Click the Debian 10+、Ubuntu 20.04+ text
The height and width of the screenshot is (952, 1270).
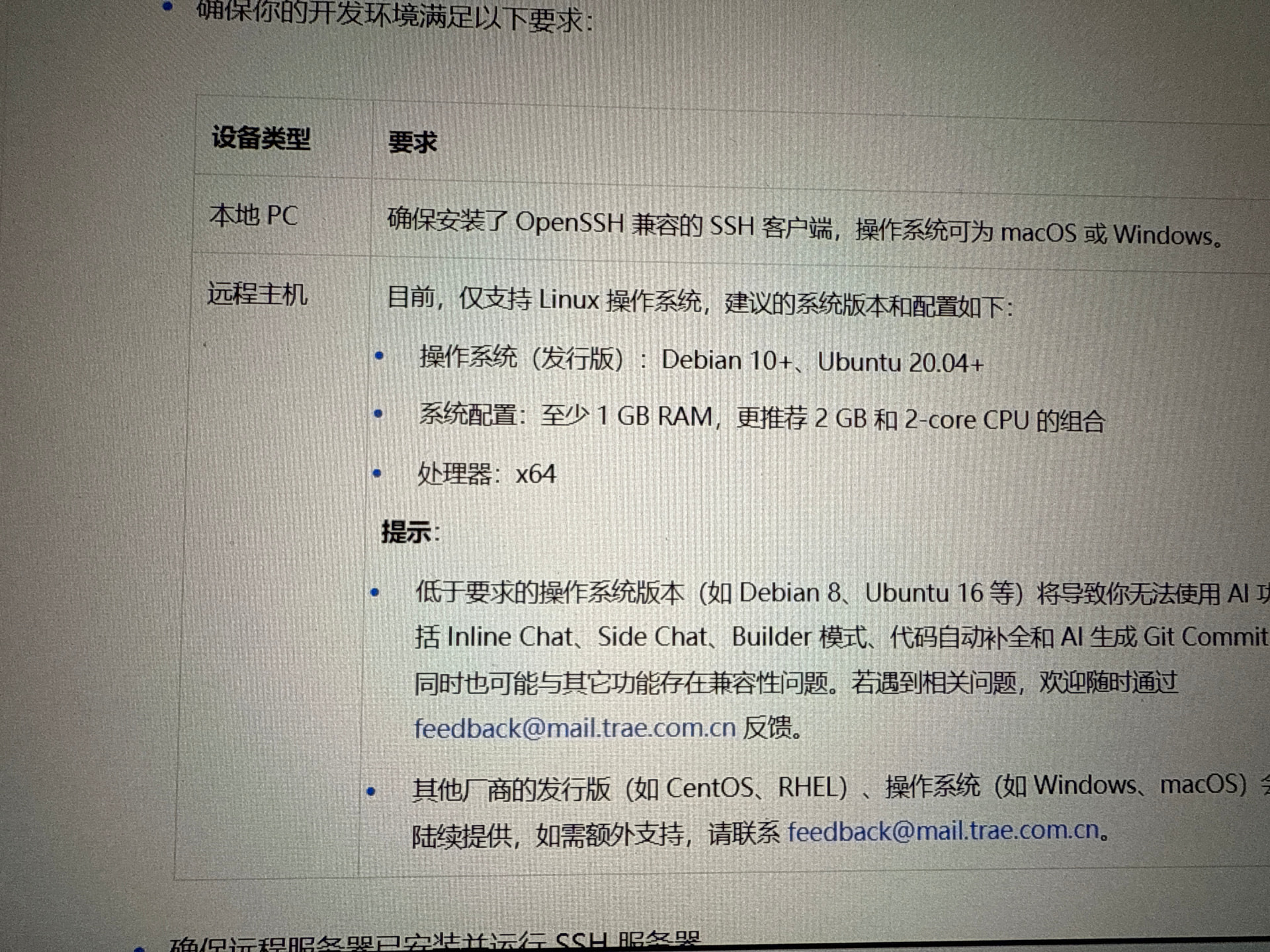[x=822, y=362]
